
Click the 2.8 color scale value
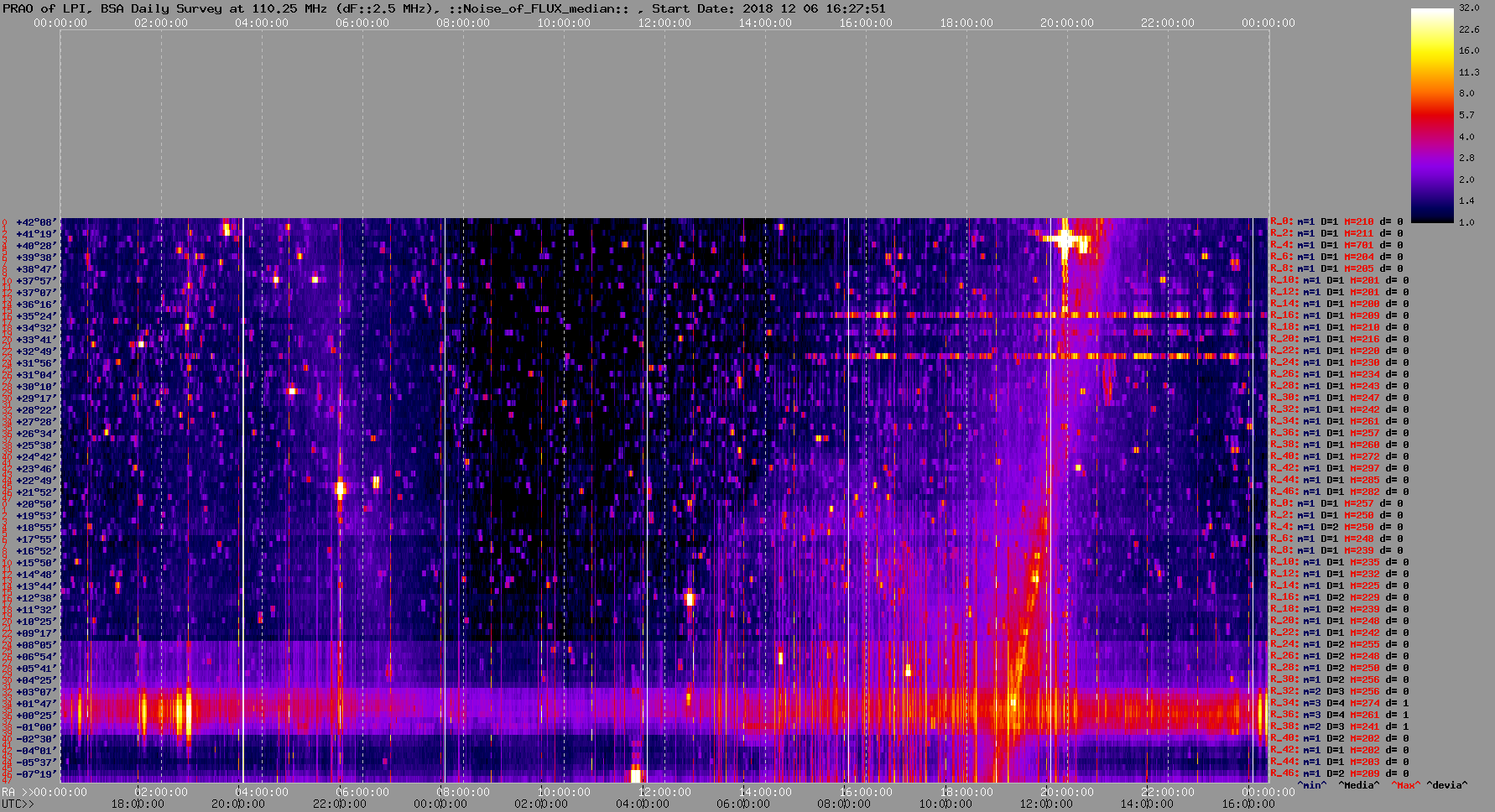1466,158
